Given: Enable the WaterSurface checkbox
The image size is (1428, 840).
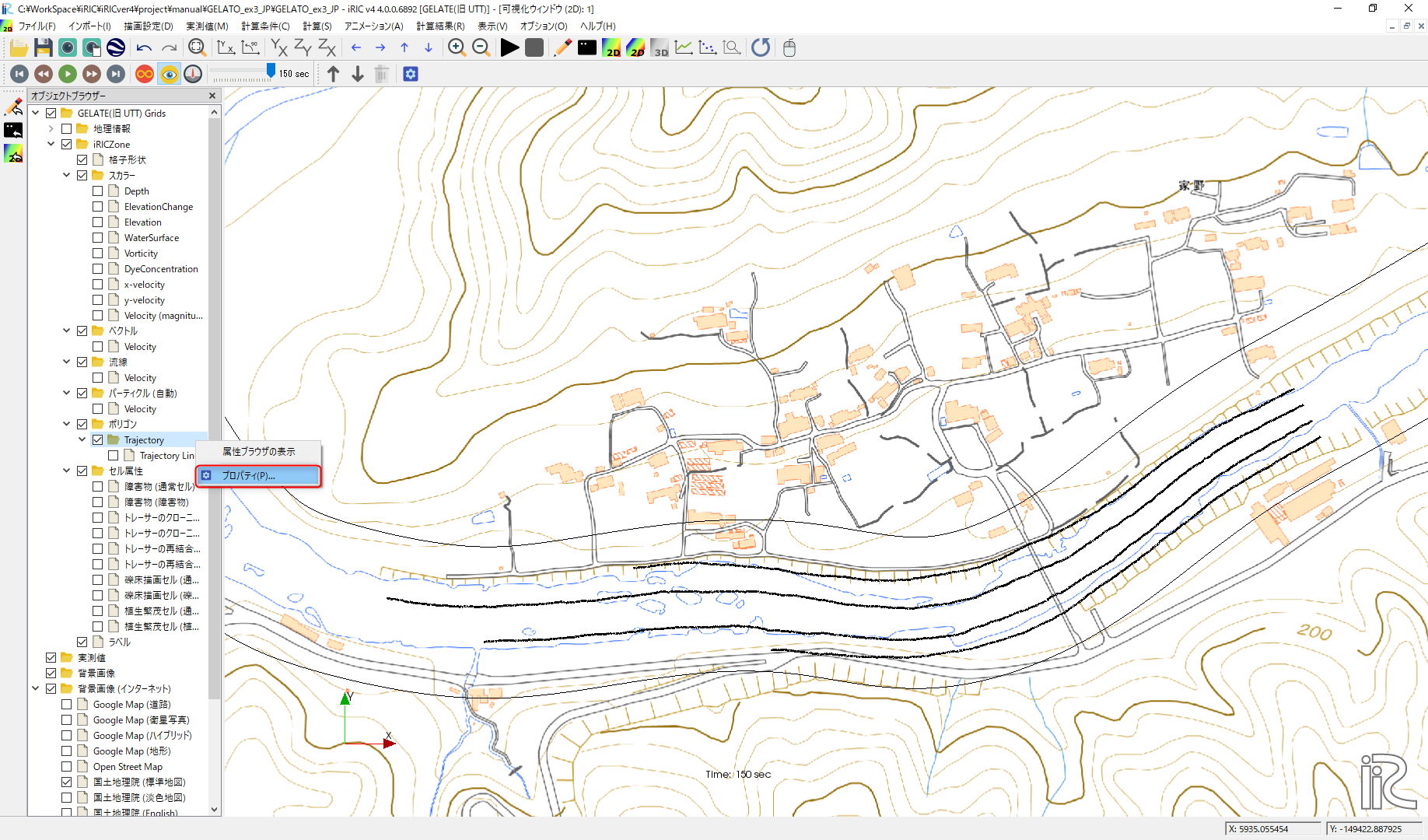Looking at the screenshot, I should pos(97,238).
